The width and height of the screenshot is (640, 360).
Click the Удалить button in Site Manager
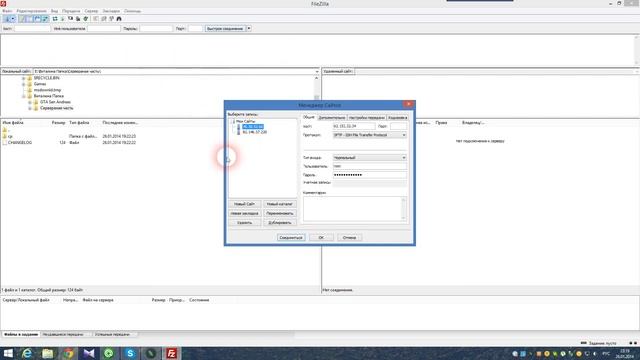coord(244,223)
